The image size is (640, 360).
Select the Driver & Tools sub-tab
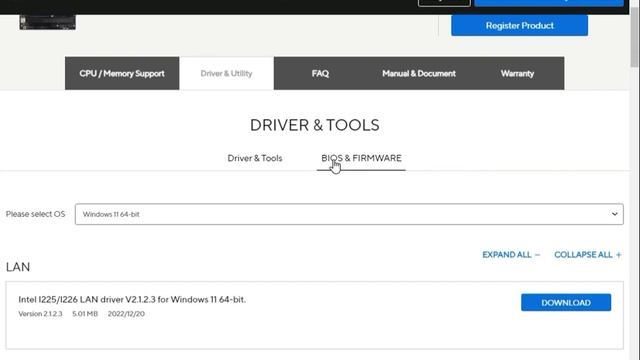tap(255, 158)
